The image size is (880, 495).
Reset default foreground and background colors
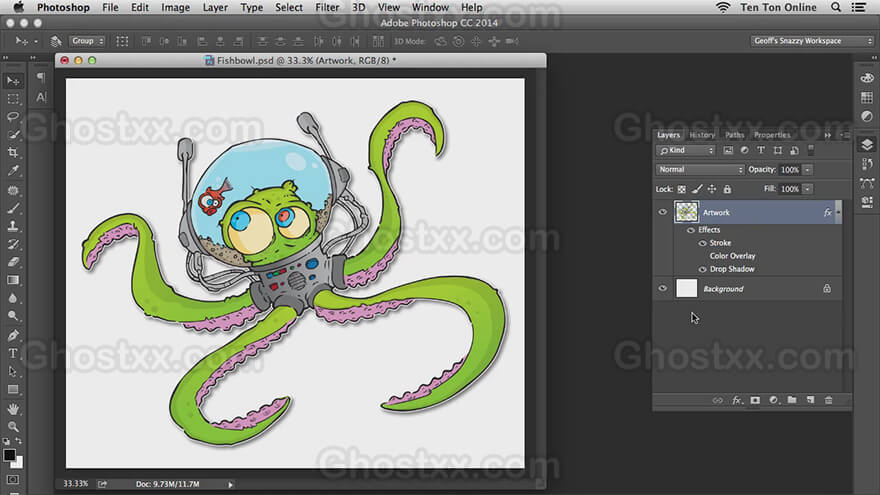(x=6, y=442)
